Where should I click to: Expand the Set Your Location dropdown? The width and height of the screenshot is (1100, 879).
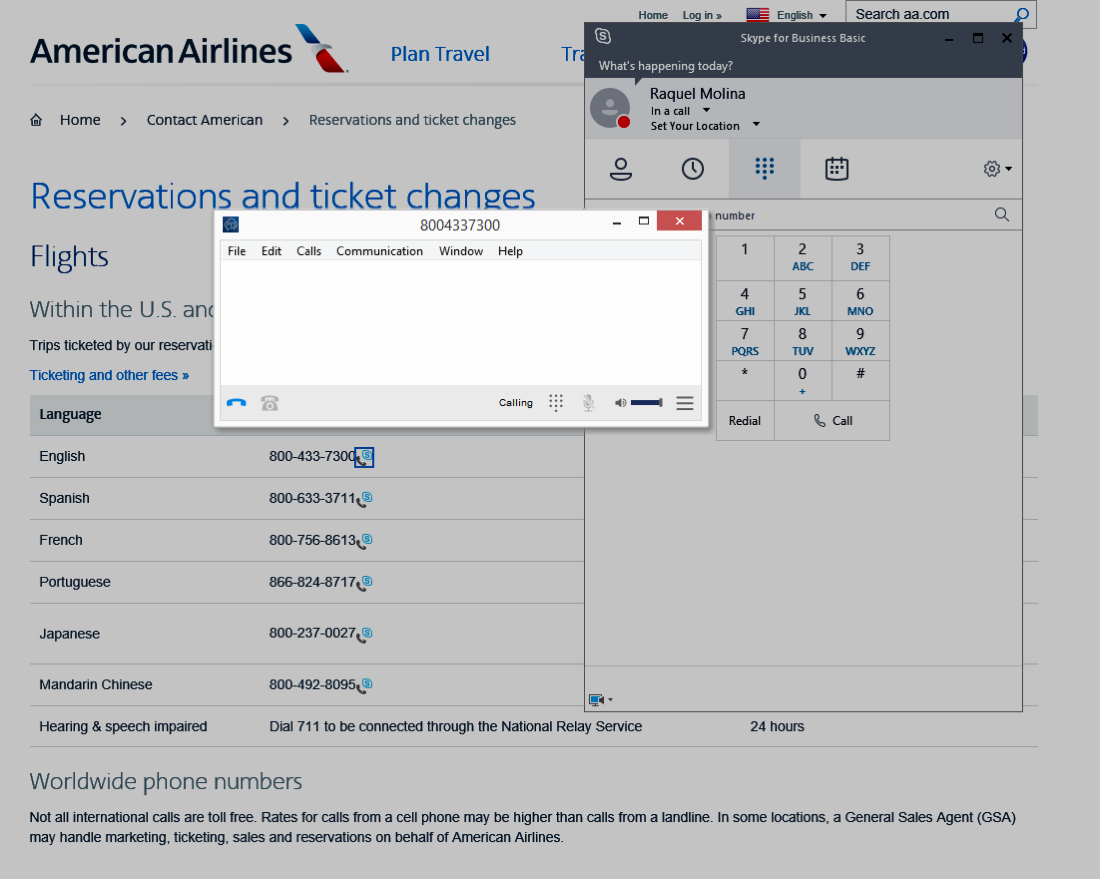pyautogui.click(x=755, y=126)
